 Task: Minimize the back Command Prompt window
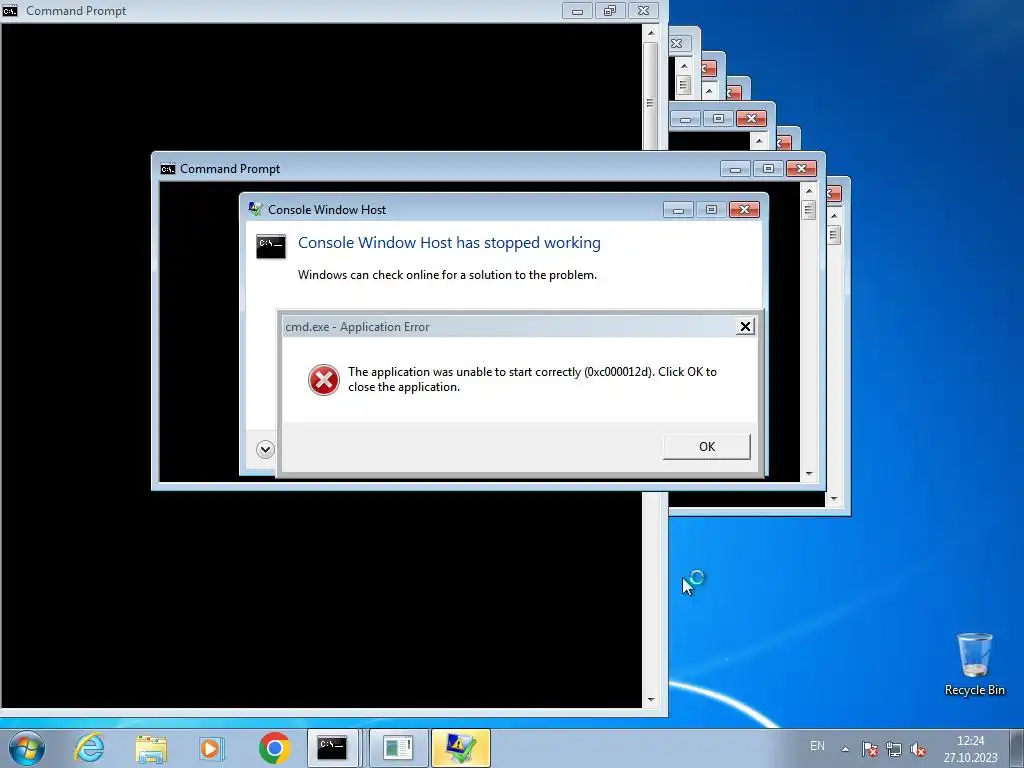coord(577,11)
